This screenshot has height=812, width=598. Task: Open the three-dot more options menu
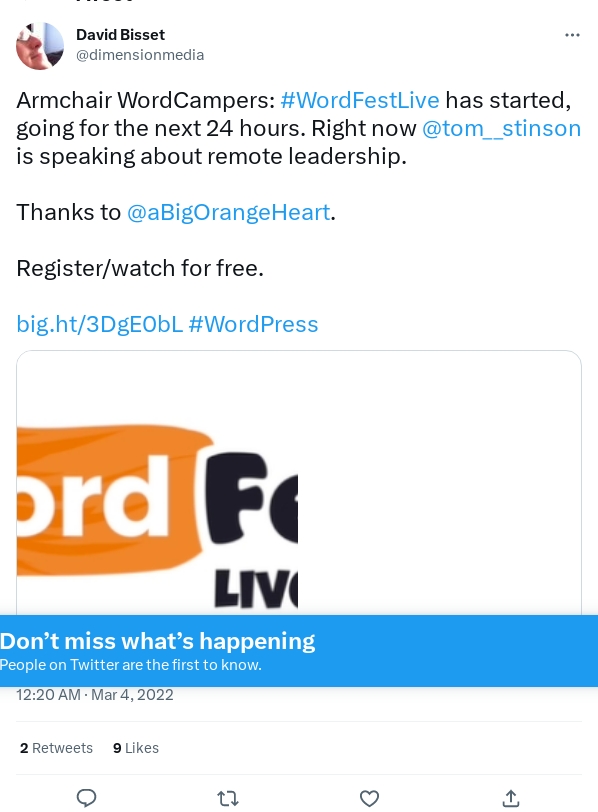click(572, 35)
